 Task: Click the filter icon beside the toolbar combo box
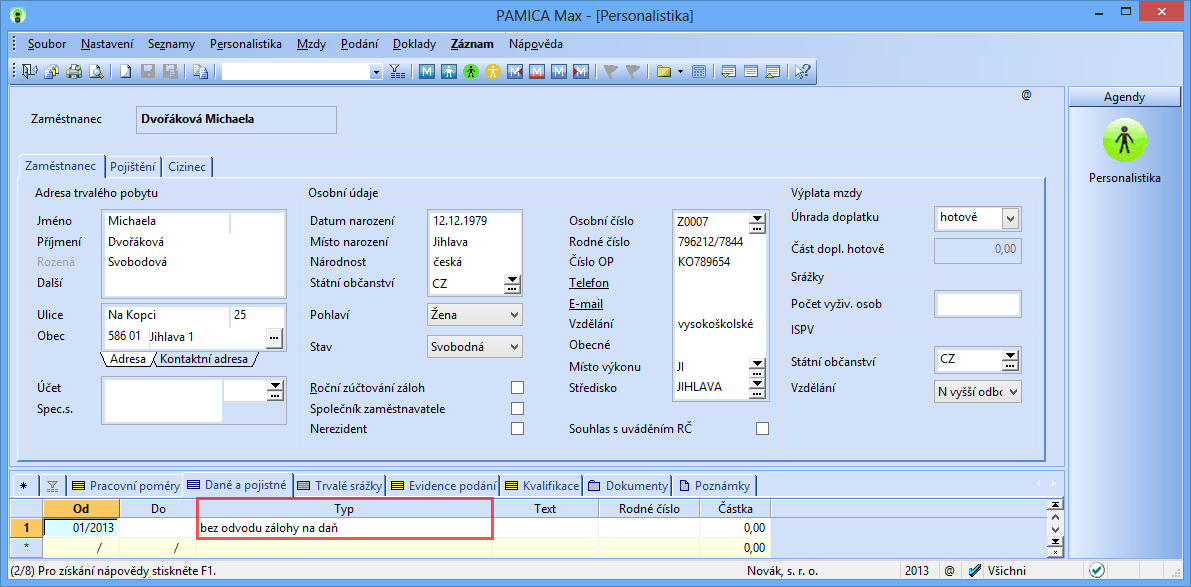pyautogui.click(x=397, y=72)
